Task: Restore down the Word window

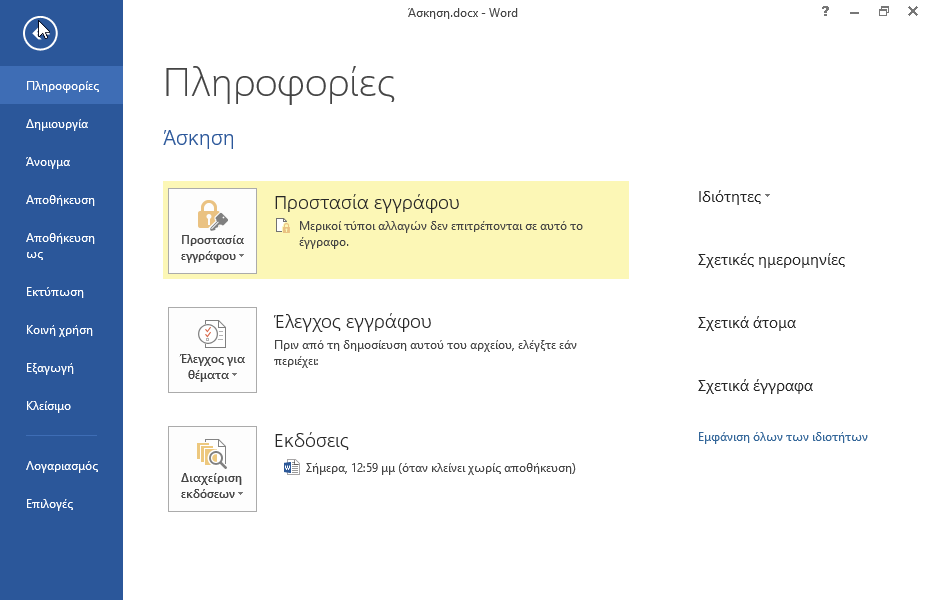Action: click(884, 11)
